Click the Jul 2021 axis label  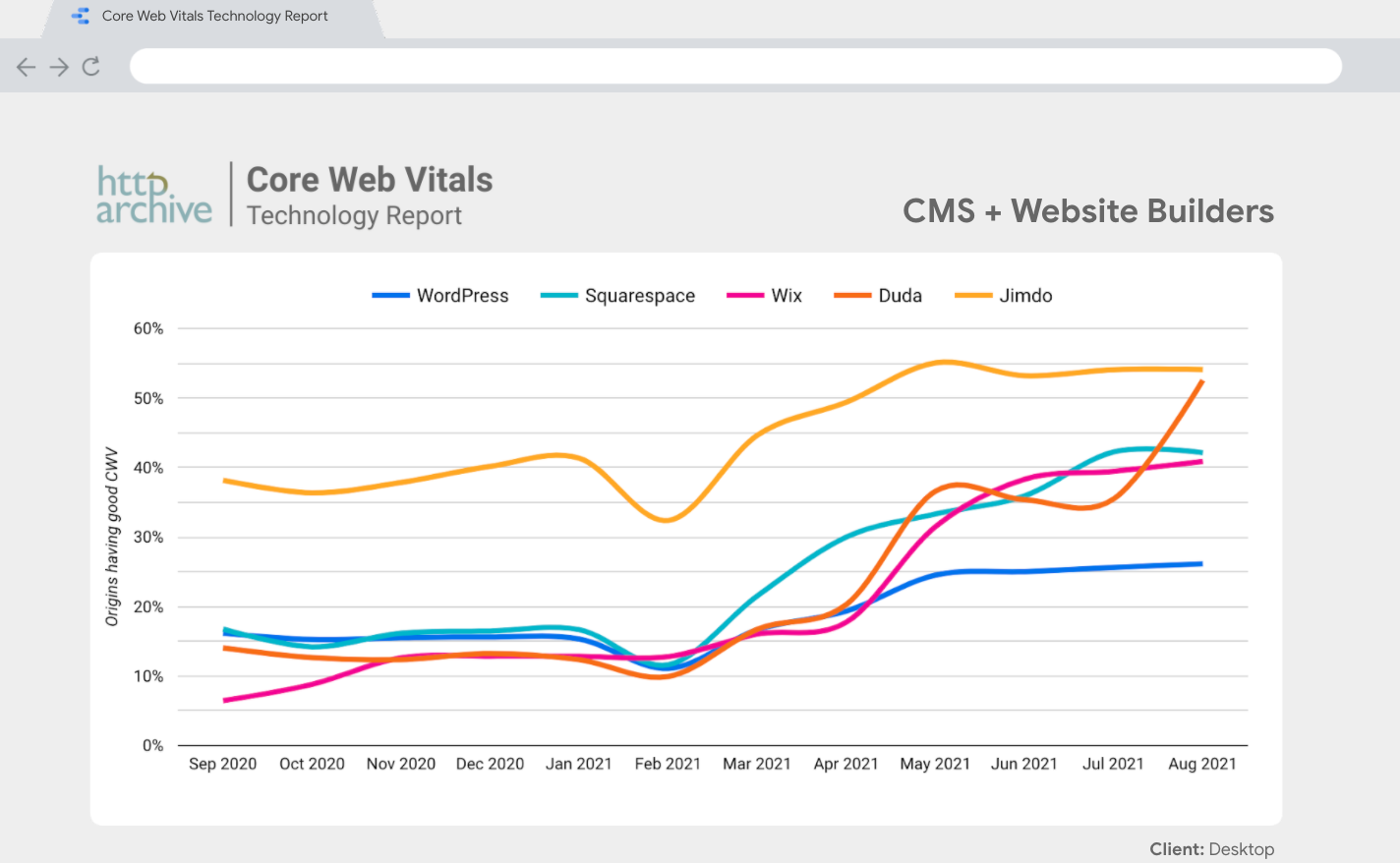1113,764
